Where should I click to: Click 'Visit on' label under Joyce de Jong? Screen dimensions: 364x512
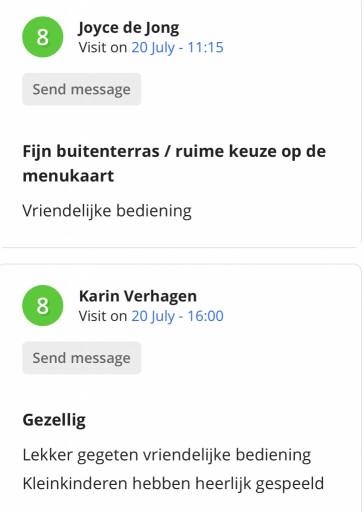(x=103, y=47)
